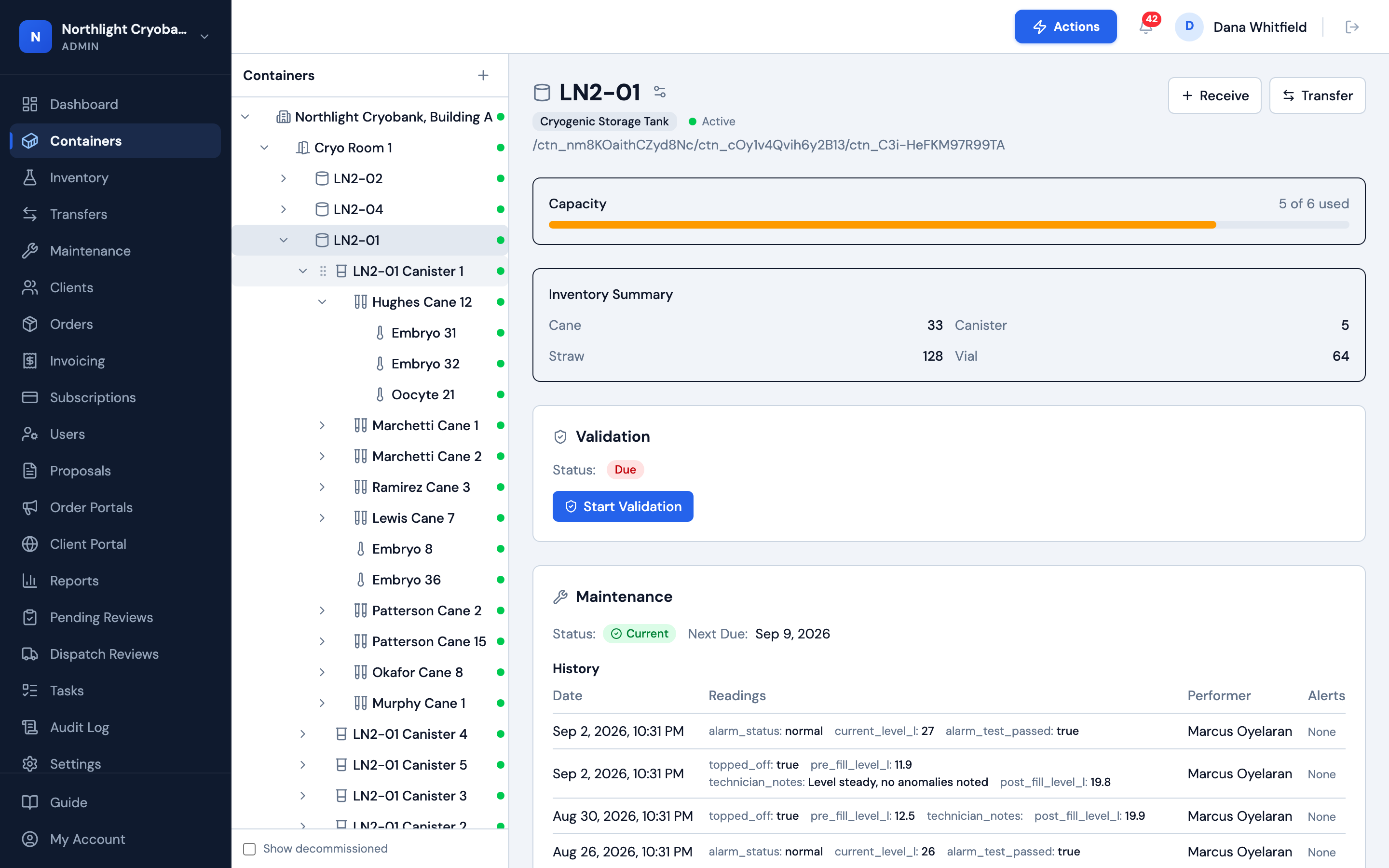The width and height of the screenshot is (1389, 868).
Task: Click the notifications bell icon
Action: [x=1145, y=27]
